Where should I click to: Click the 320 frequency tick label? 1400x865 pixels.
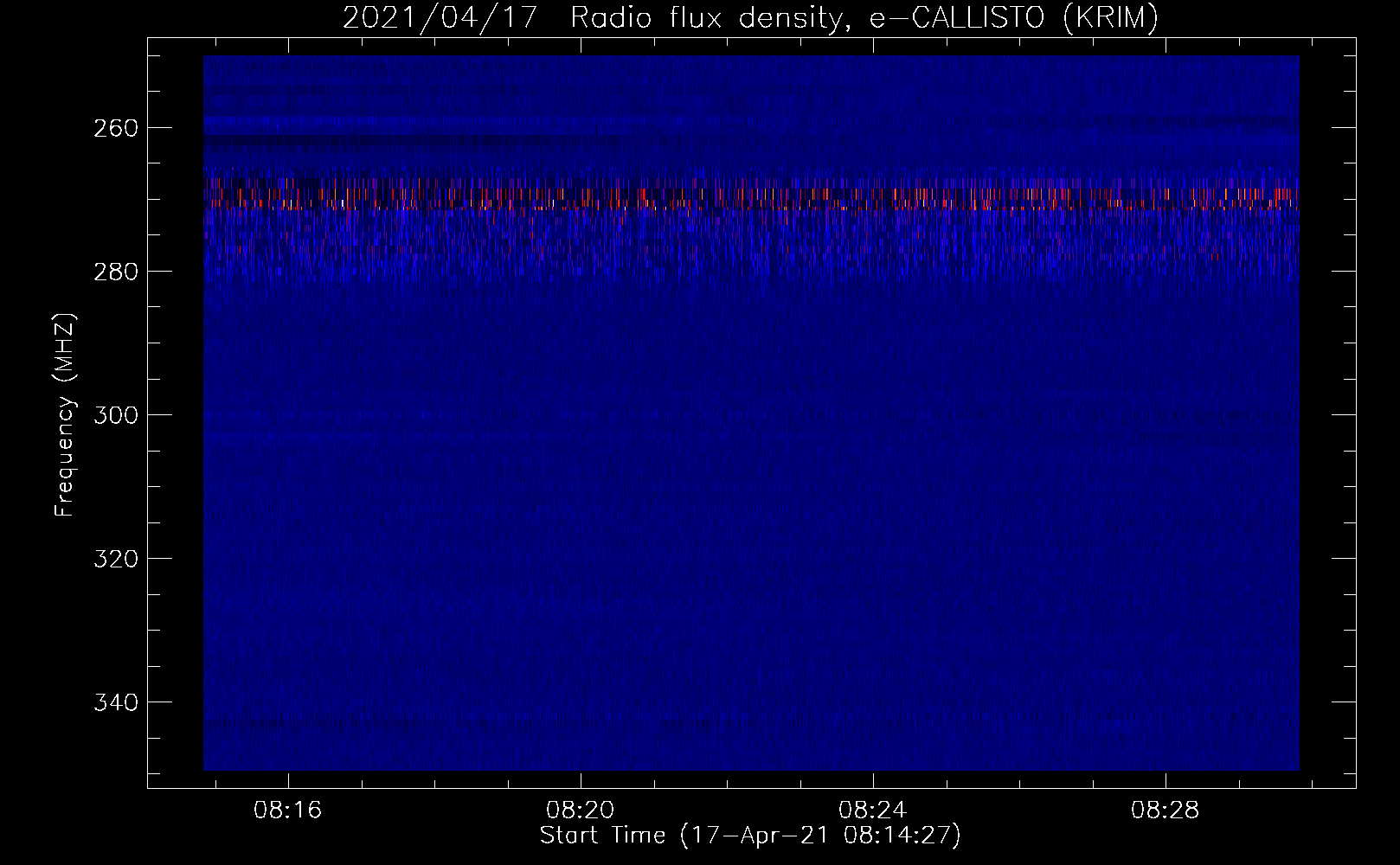[x=114, y=559]
